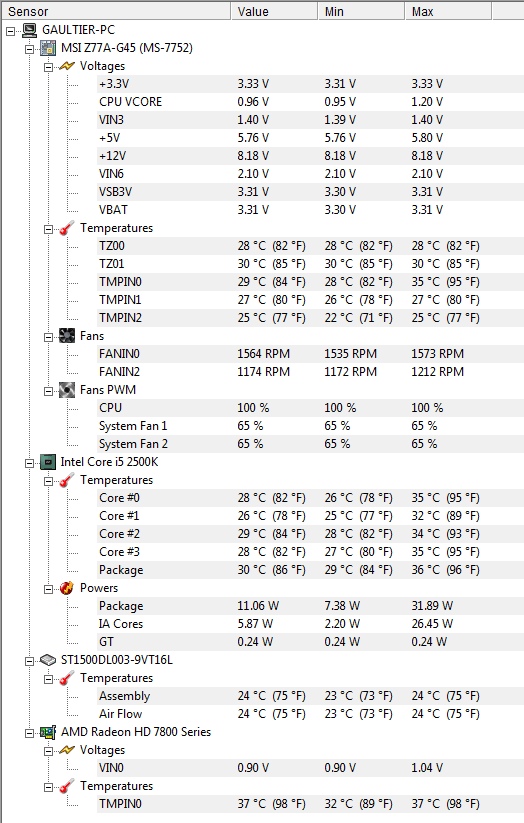Viewport: 524px width, 823px height.
Task: Collapse the Fans PWM section
Action: click(48, 391)
